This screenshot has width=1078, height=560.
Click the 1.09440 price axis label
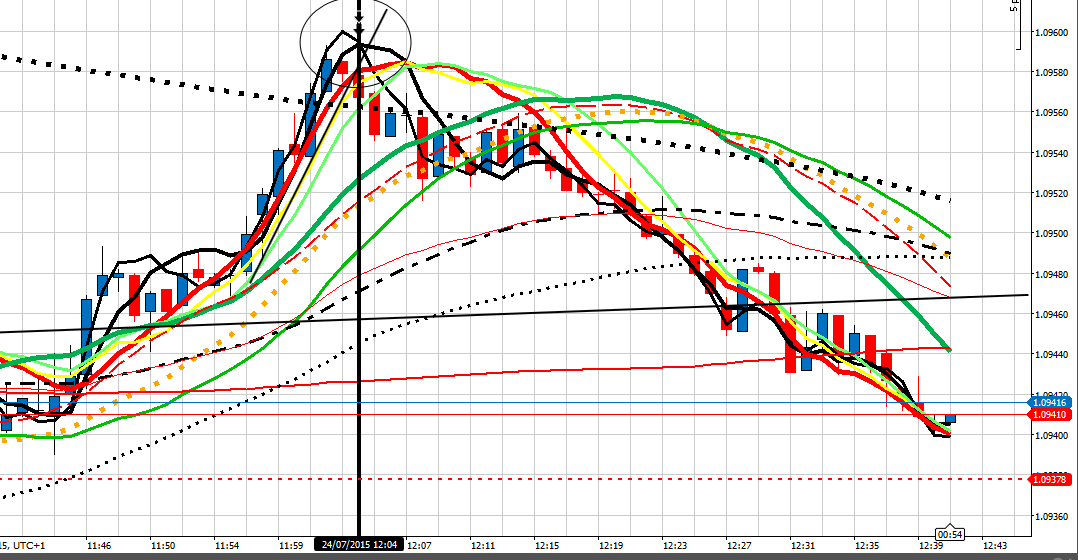[x=1051, y=355]
